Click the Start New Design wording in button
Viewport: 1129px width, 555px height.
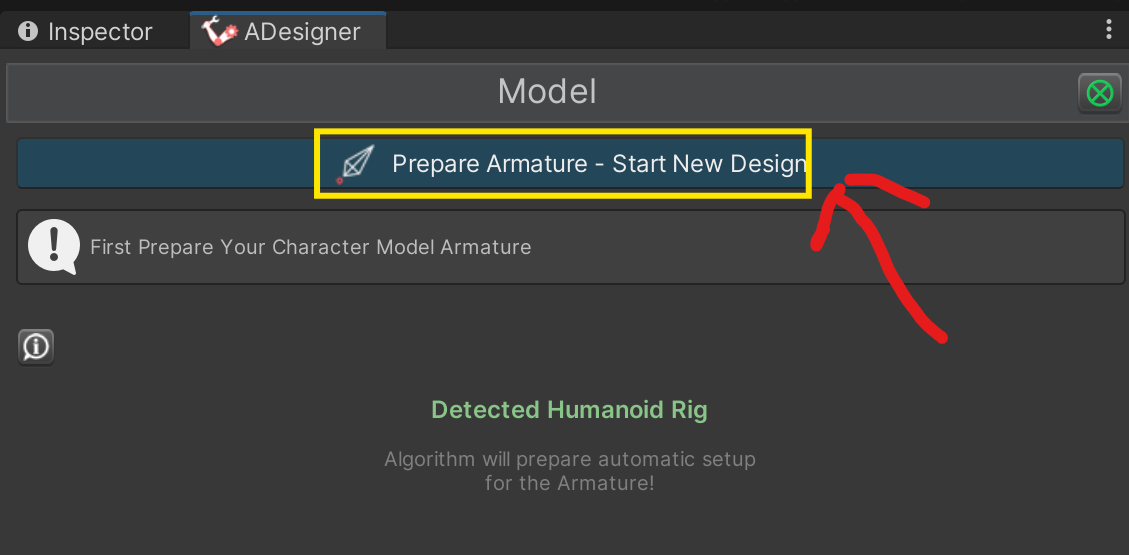coord(709,164)
